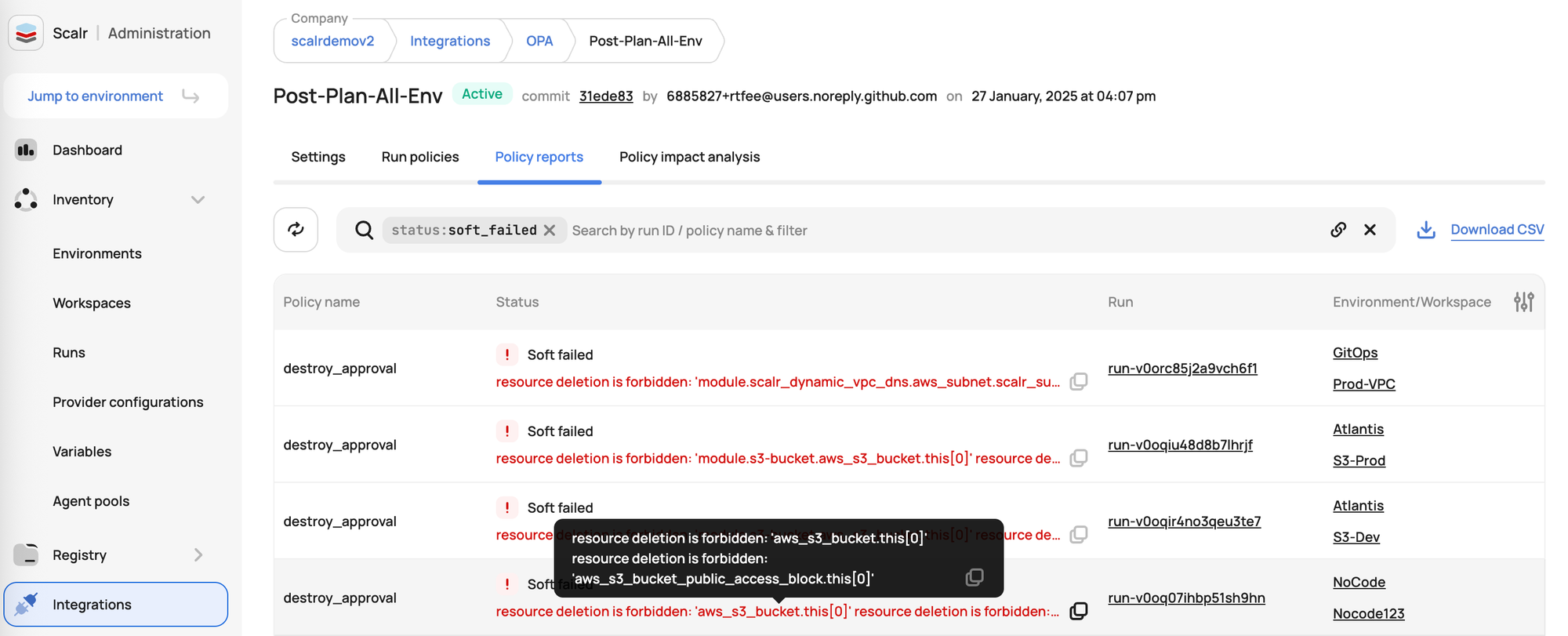1568x636 pixels.
Task: Open the table column settings icon
Action: point(1523,302)
